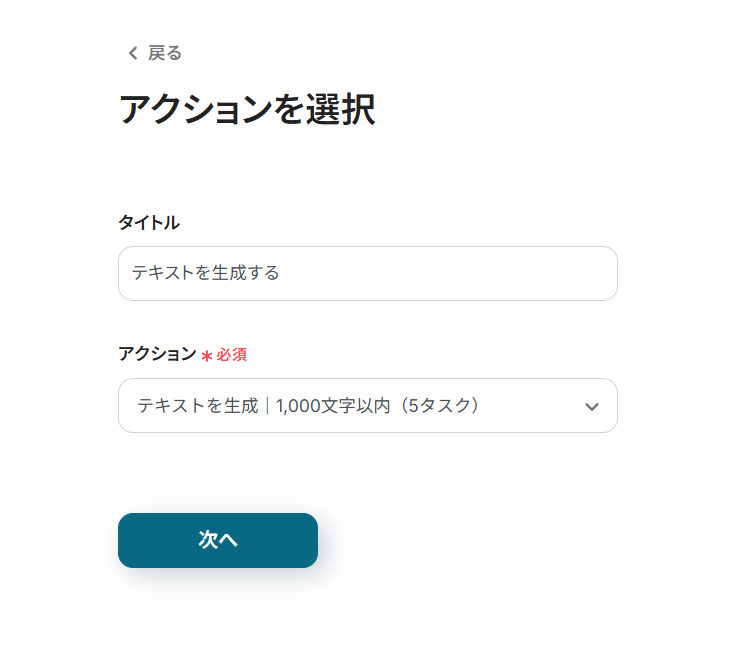Screen dimensions: 737x648
Task: Click the back chevron arrow icon
Action: (132, 54)
